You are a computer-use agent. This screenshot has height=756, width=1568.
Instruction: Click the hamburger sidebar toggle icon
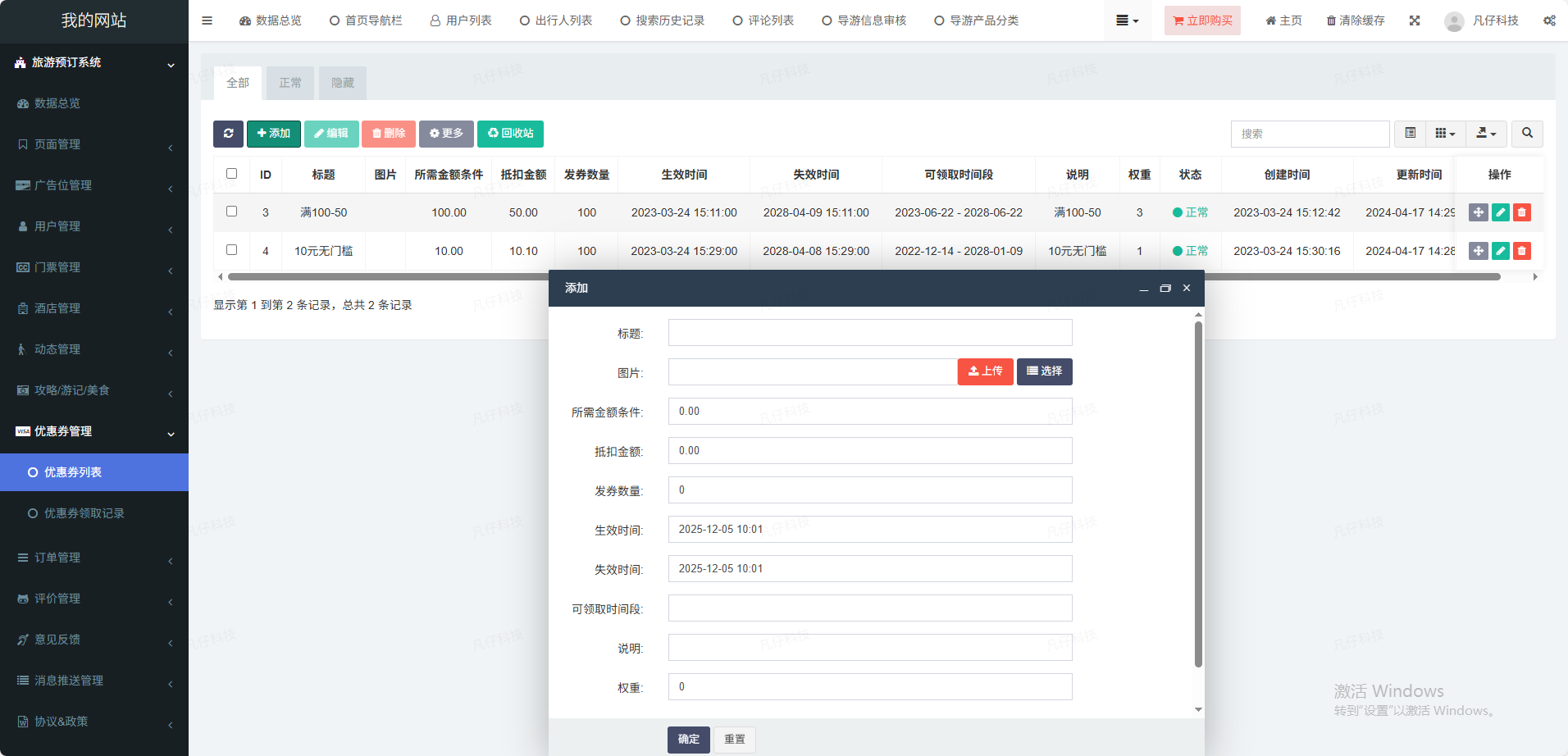click(207, 20)
